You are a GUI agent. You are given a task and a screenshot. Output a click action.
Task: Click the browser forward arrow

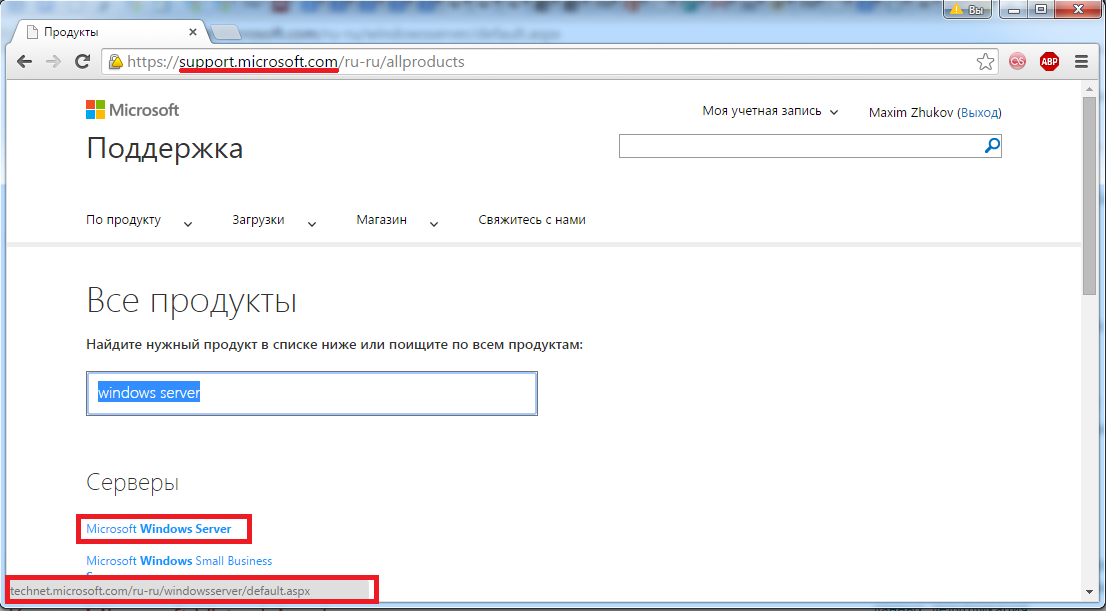54,62
